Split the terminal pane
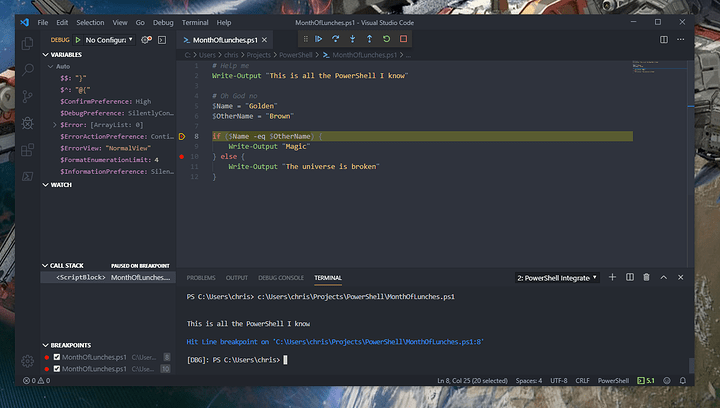720x408 pixels. click(x=630, y=277)
